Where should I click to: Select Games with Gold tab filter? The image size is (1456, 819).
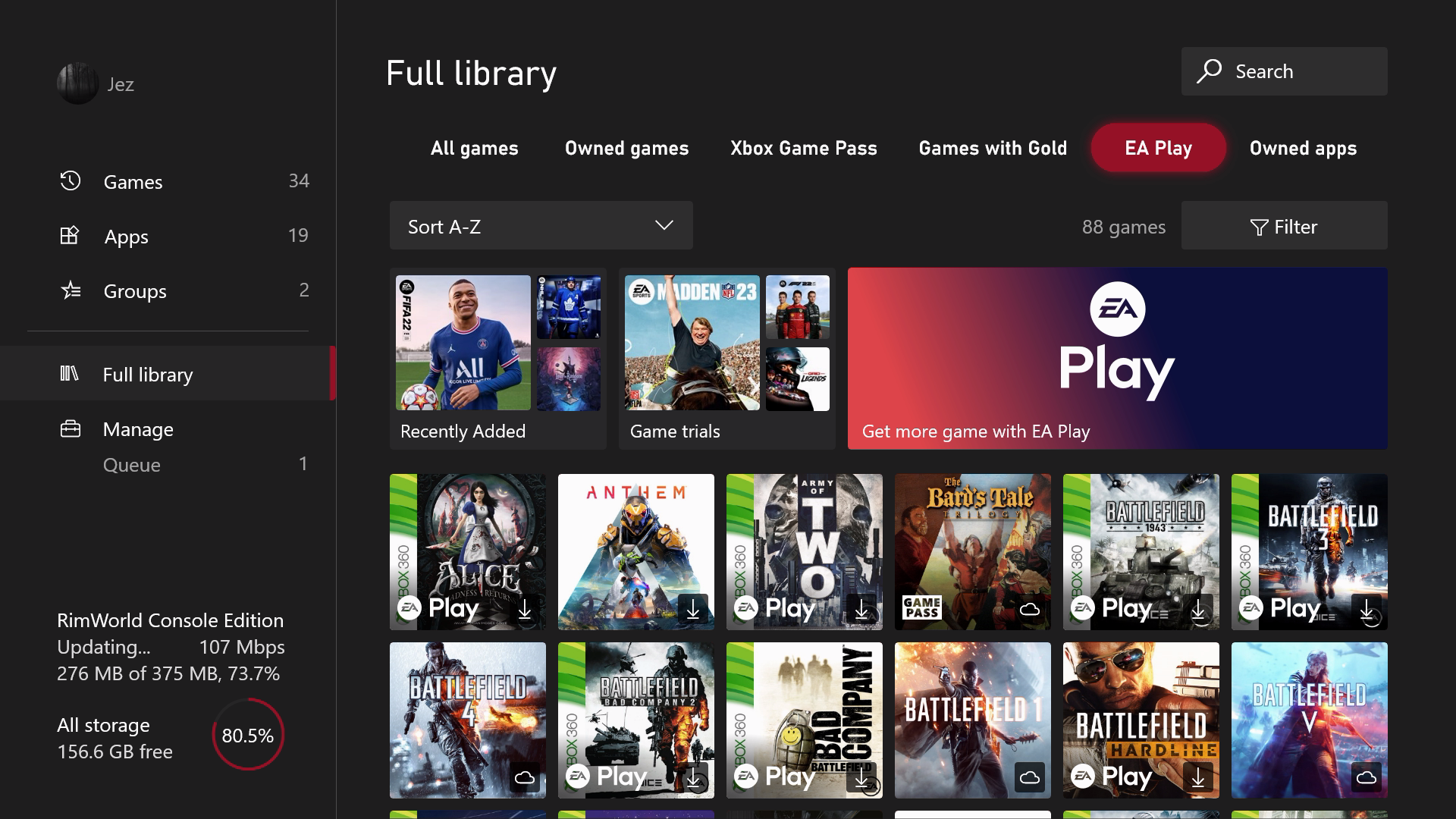tap(993, 147)
